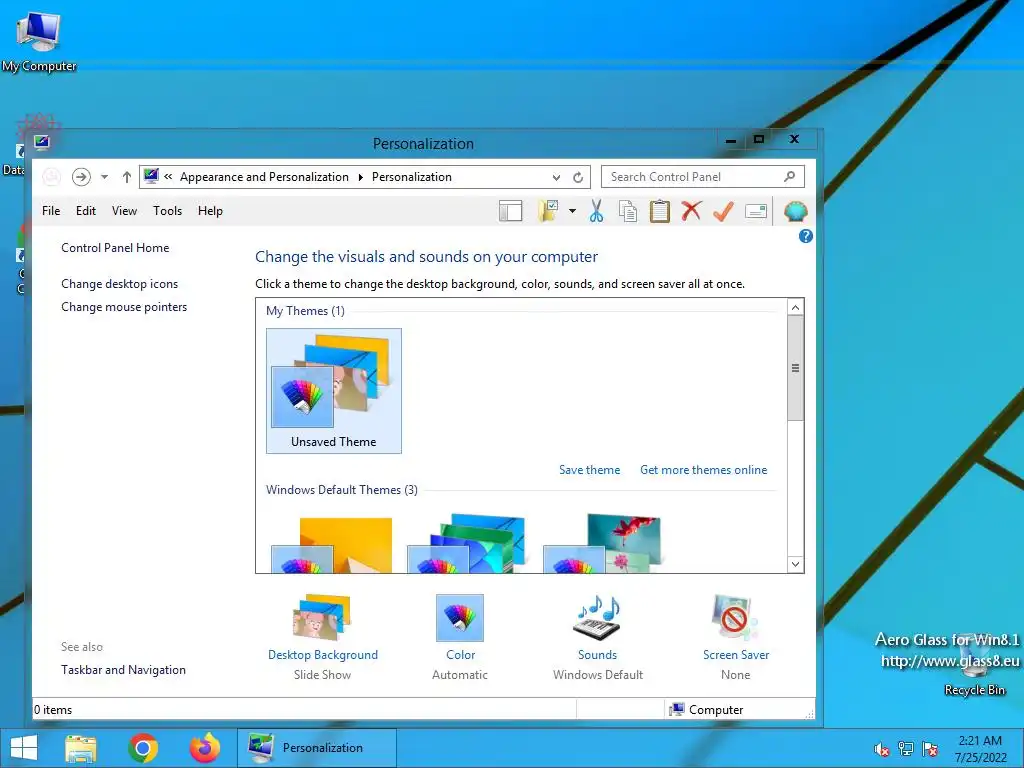This screenshot has width=1024, height=768.
Task: Click the Recycle Bin desktop icon
Action: 974,663
